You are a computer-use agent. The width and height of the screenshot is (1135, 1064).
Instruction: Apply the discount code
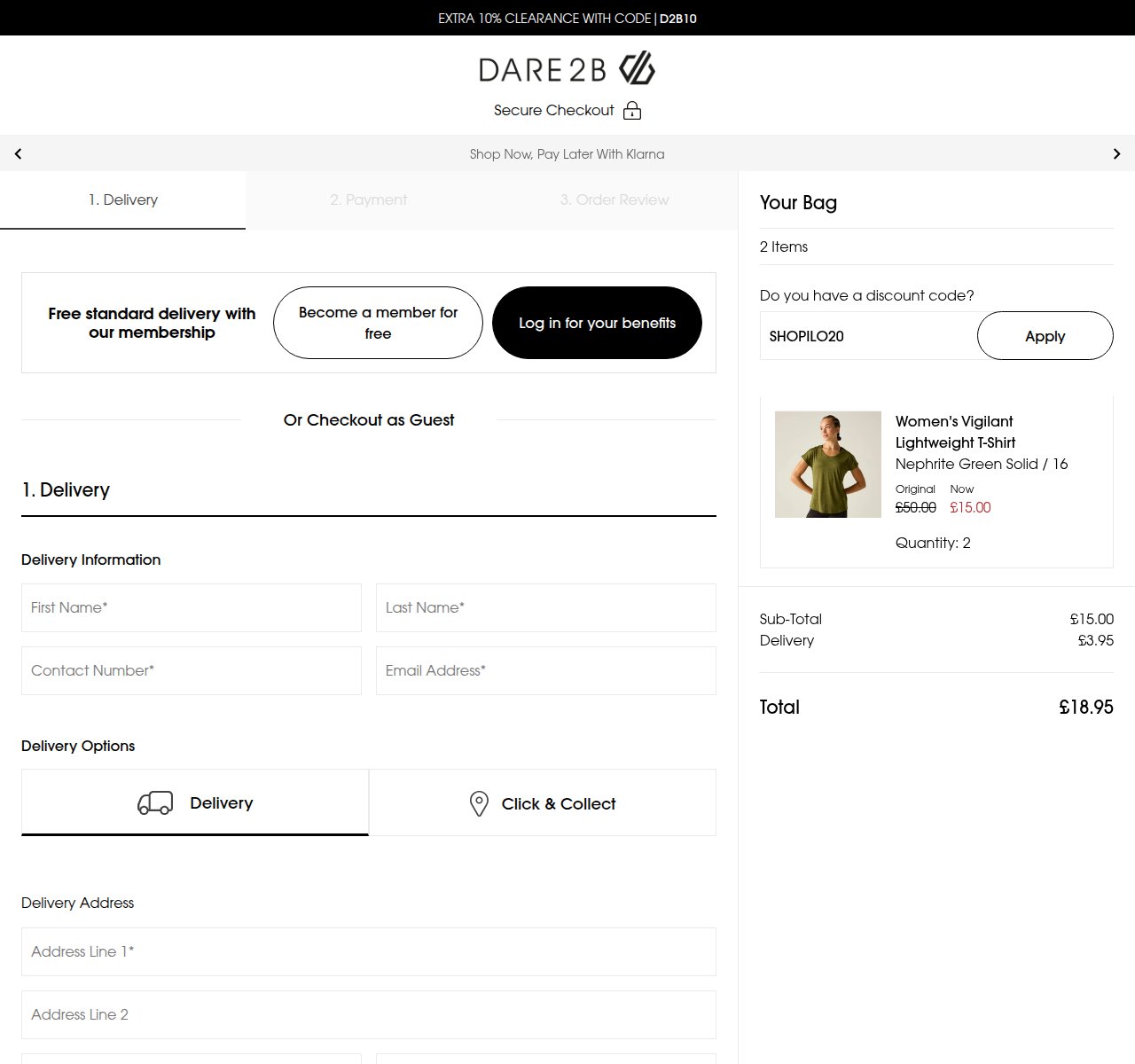[1045, 336]
